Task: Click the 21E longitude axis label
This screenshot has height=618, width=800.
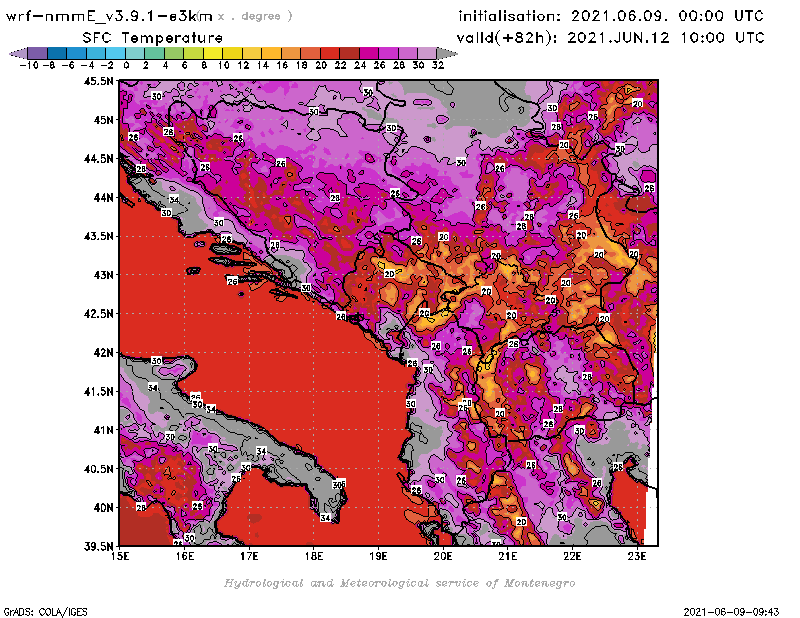Action: [x=507, y=556]
